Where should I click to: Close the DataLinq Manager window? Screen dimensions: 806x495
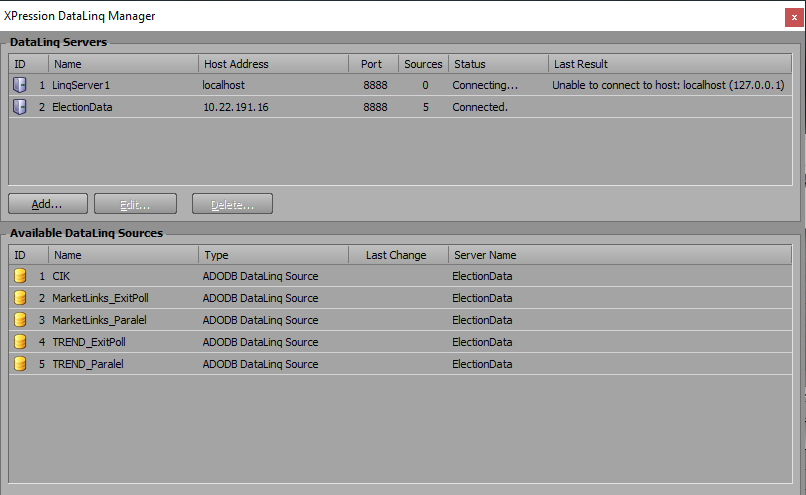tap(794, 17)
